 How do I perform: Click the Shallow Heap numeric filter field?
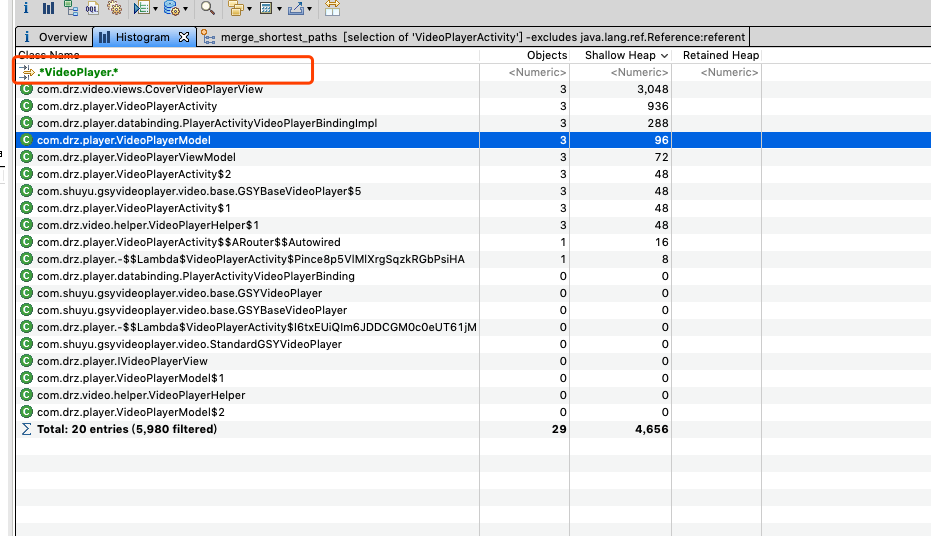(x=639, y=72)
